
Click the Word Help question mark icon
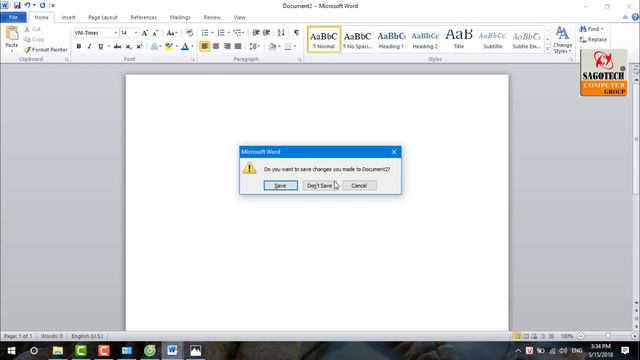tap(635, 17)
